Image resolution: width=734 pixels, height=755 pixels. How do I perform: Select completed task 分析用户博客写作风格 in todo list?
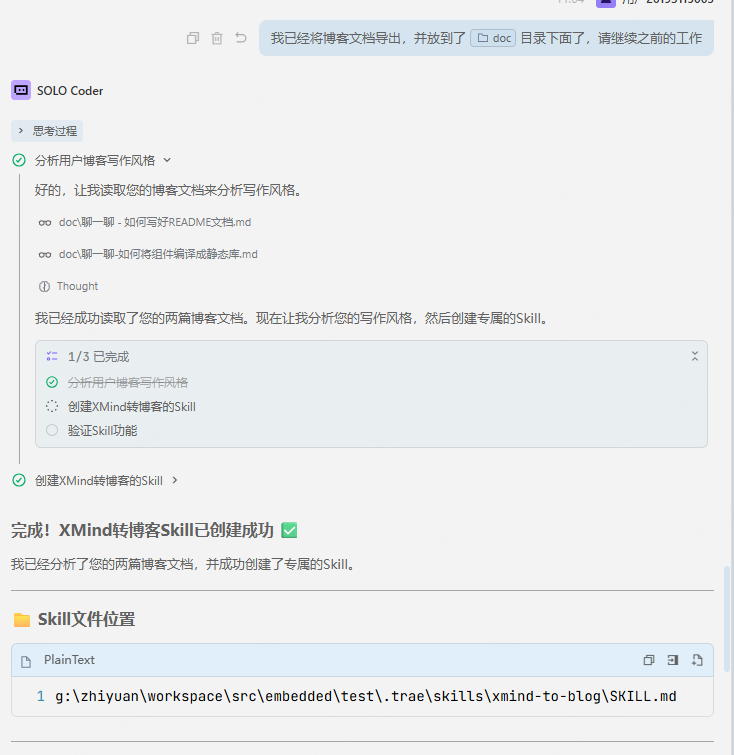click(x=128, y=382)
